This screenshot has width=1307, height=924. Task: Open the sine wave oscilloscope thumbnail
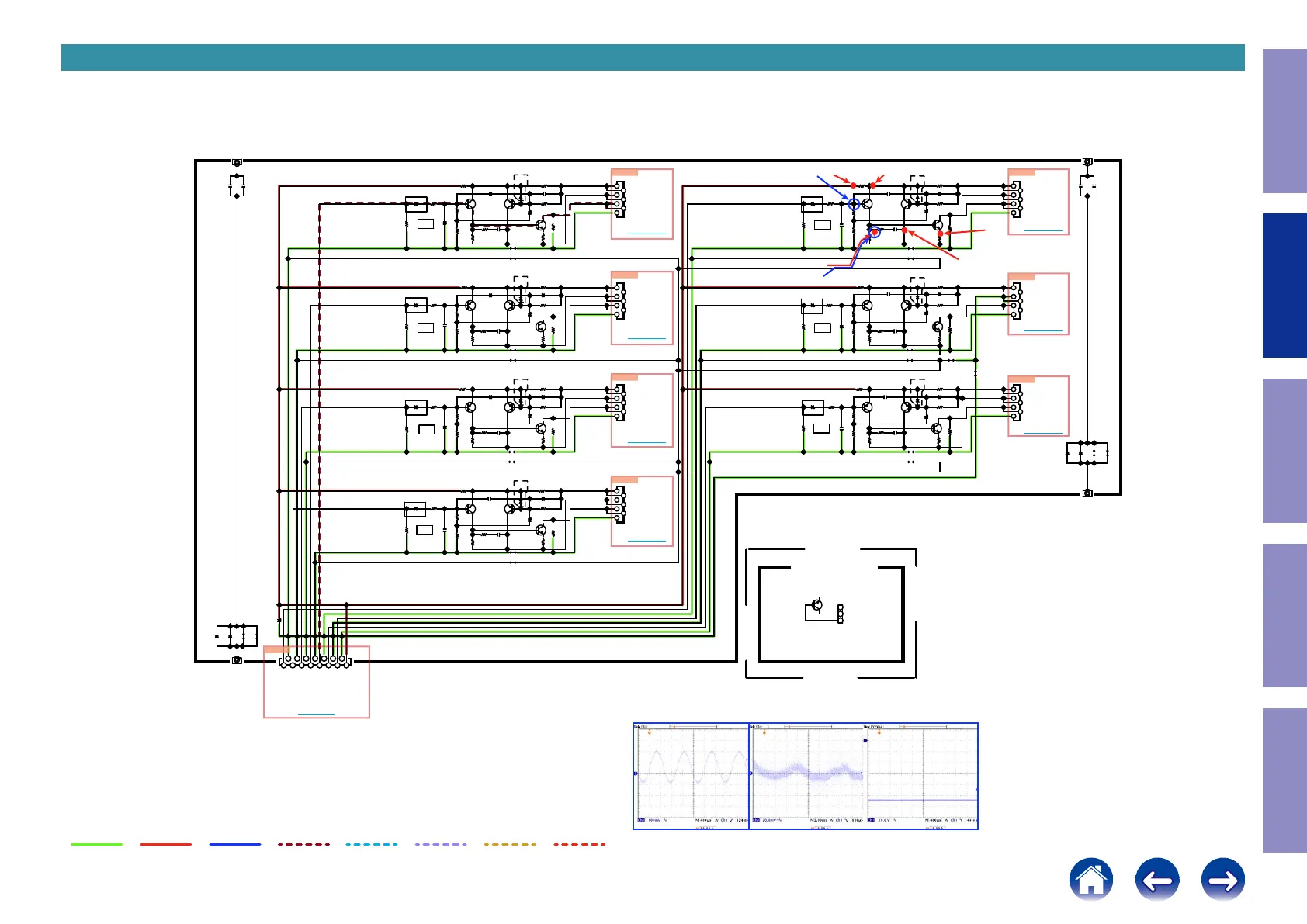(691, 776)
